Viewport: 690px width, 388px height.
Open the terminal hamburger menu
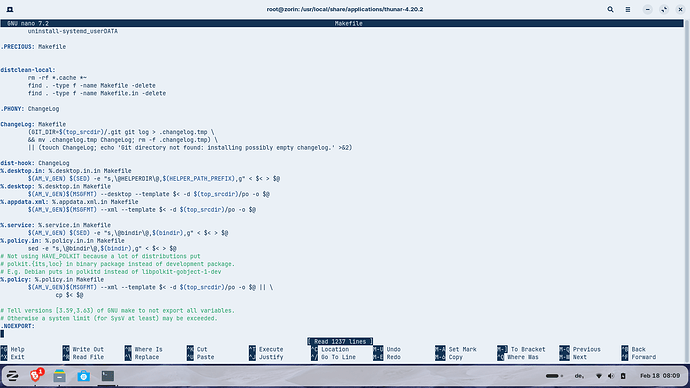(628, 9)
